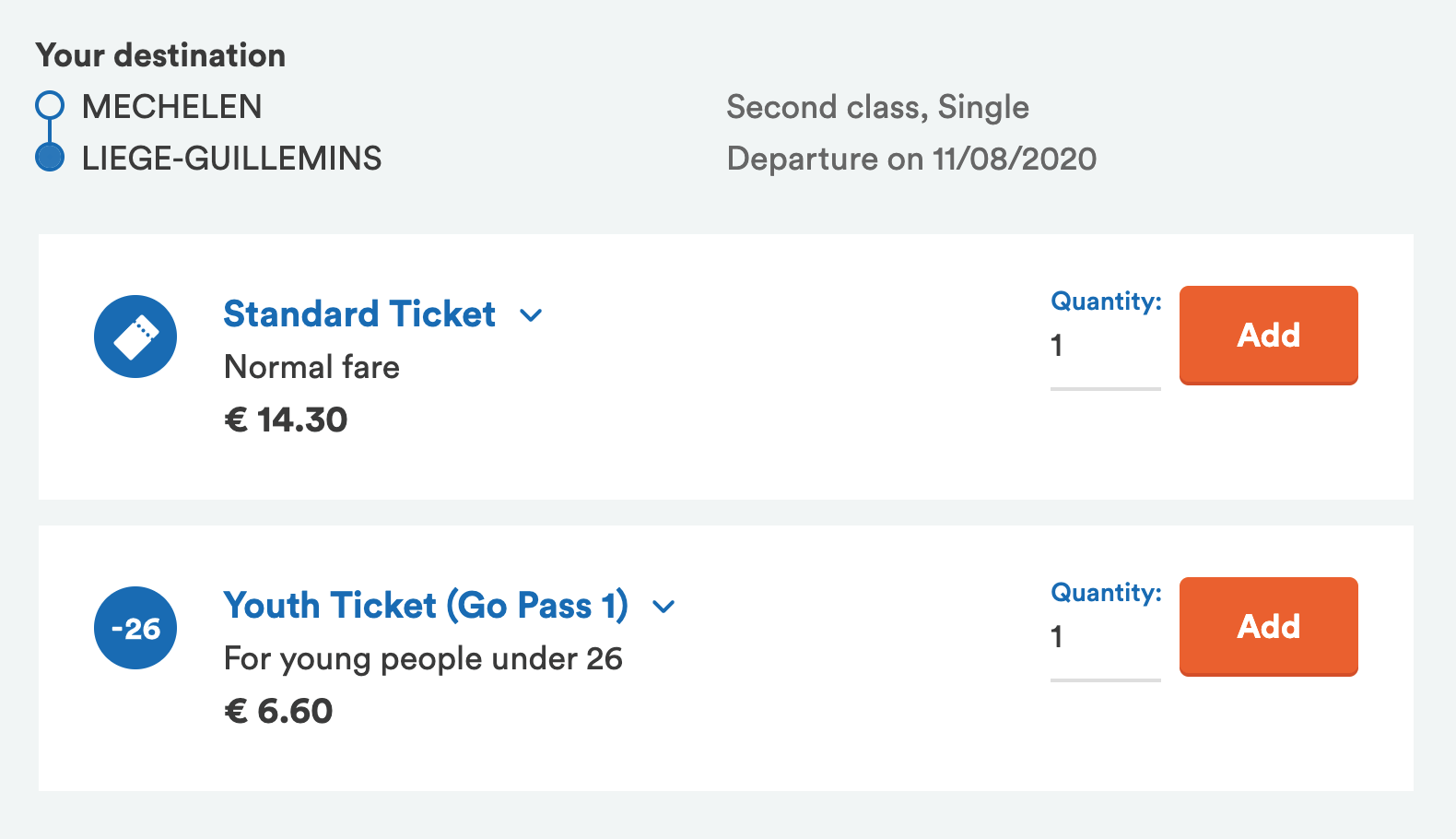Click the Normal fare description text
This screenshot has width=1456, height=839.
coord(312,367)
